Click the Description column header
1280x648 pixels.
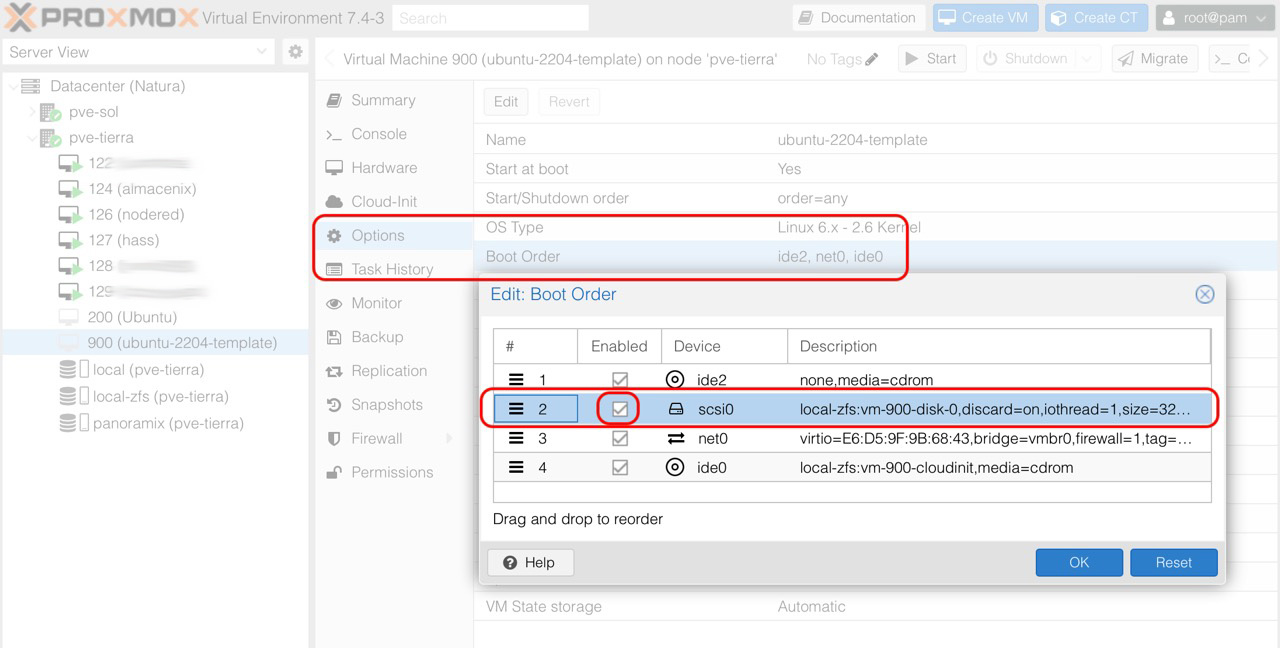999,346
